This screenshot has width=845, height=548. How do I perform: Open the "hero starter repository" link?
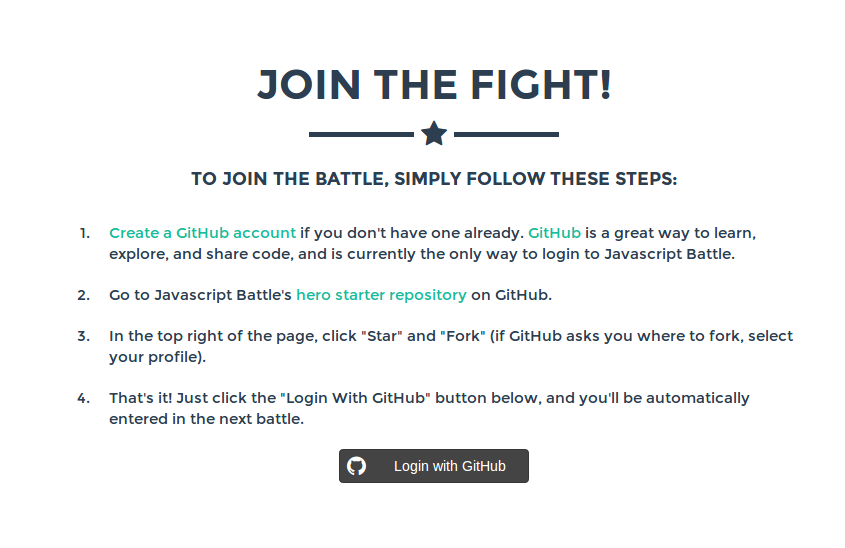pos(381,295)
